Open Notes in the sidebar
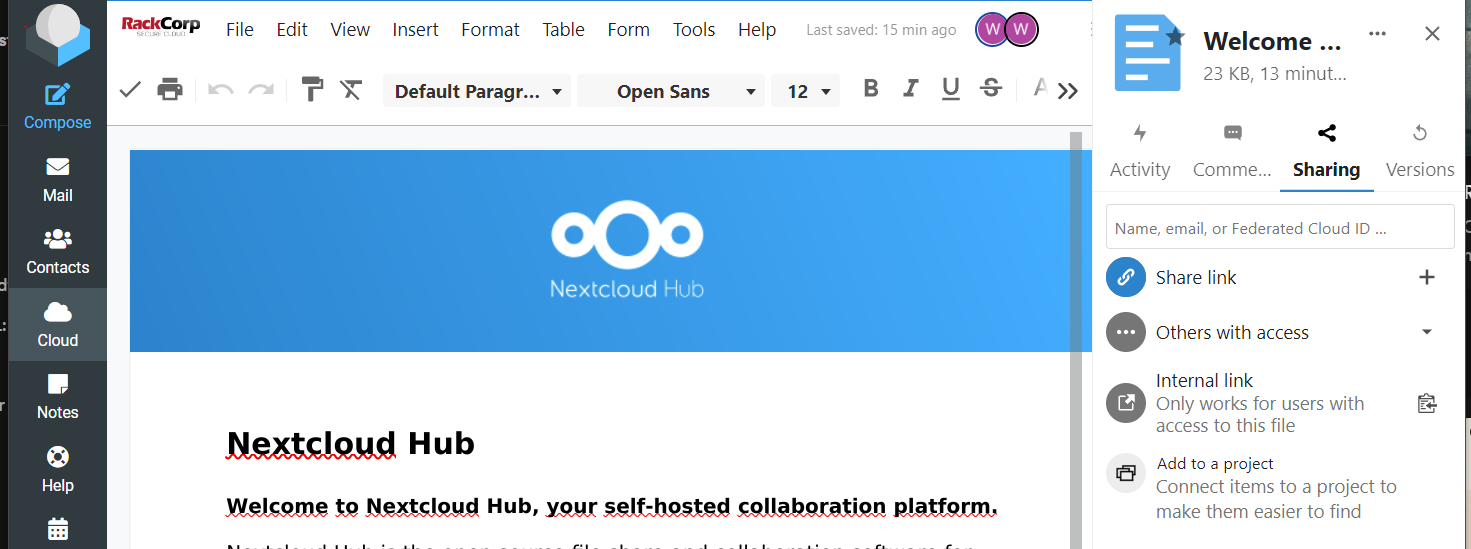This screenshot has height=549, width=1471. (57, 397)
